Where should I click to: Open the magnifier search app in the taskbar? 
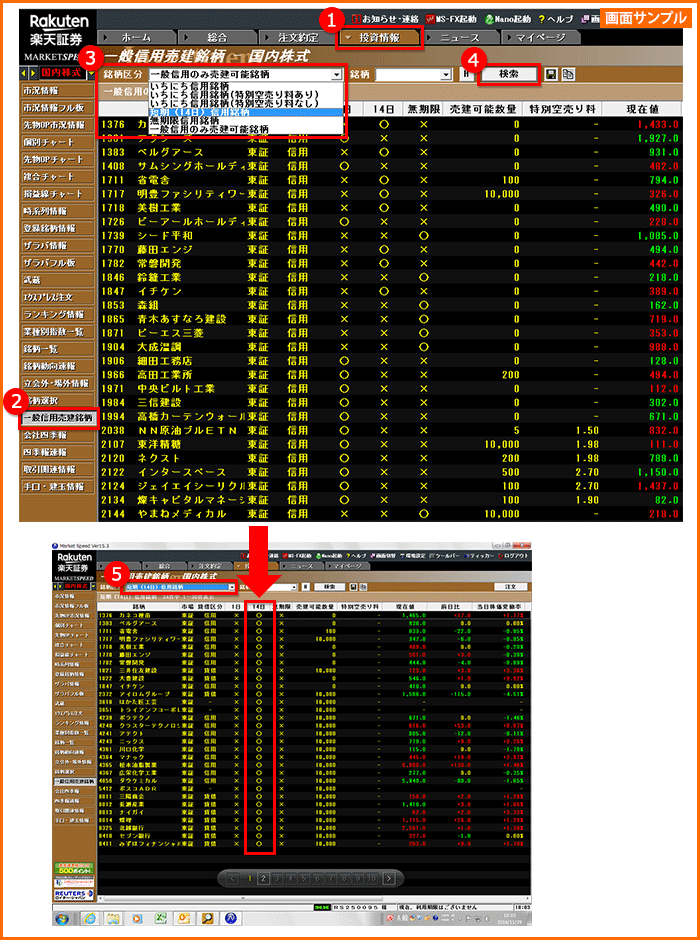(x=207, y=918)
